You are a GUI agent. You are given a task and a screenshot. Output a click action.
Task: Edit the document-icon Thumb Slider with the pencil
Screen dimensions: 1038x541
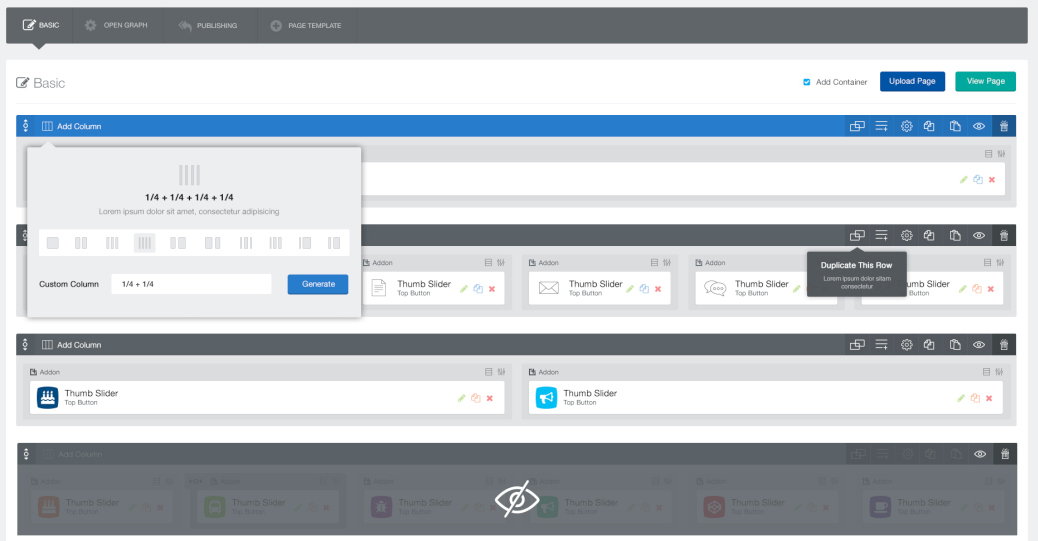point(463,289)
